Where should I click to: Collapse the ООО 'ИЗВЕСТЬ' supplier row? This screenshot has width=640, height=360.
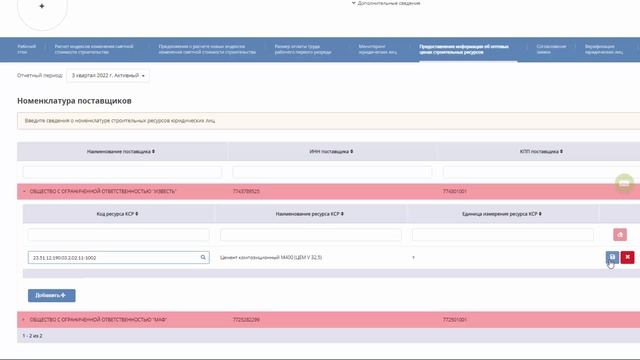point(24,191)
